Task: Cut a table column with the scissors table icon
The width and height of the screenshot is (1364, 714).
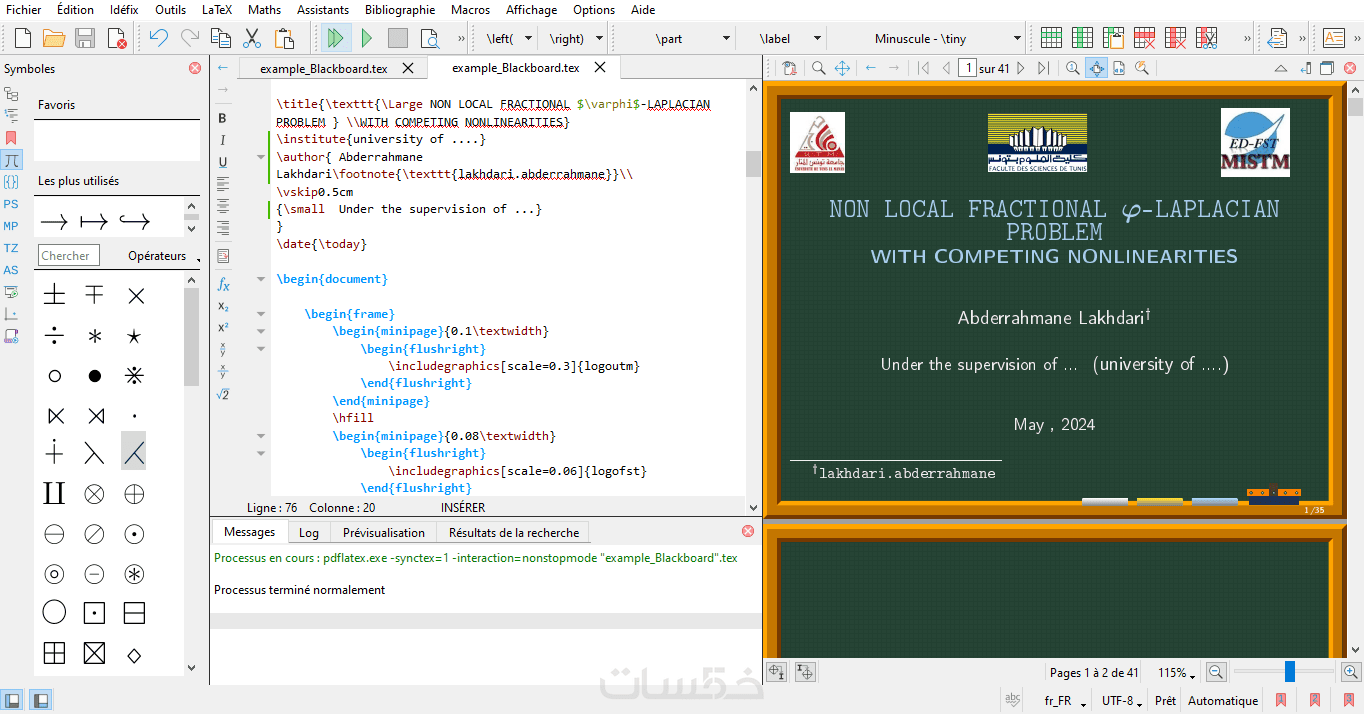Action: pos(1208,39)
